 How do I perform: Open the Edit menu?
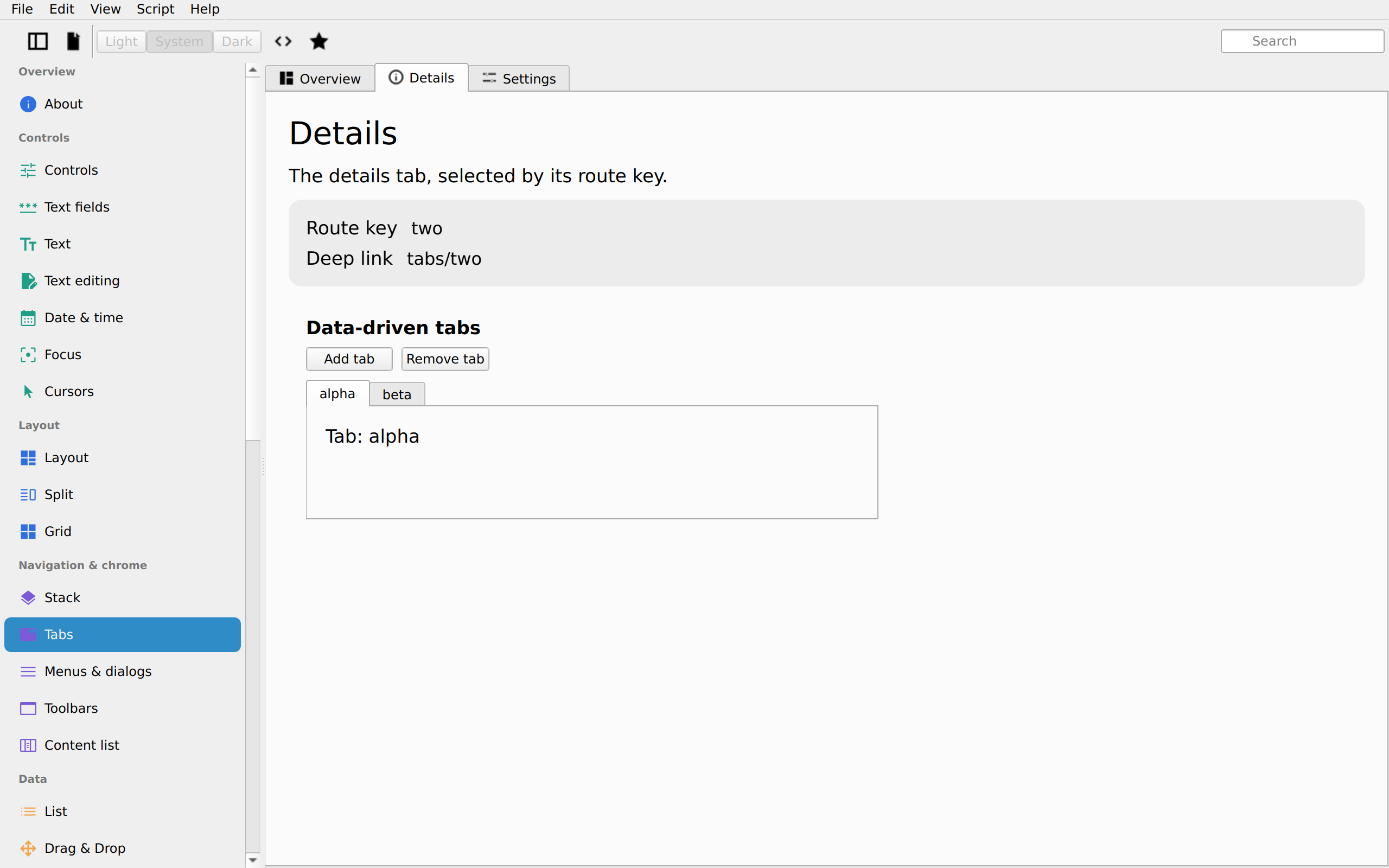pos(61,9)
